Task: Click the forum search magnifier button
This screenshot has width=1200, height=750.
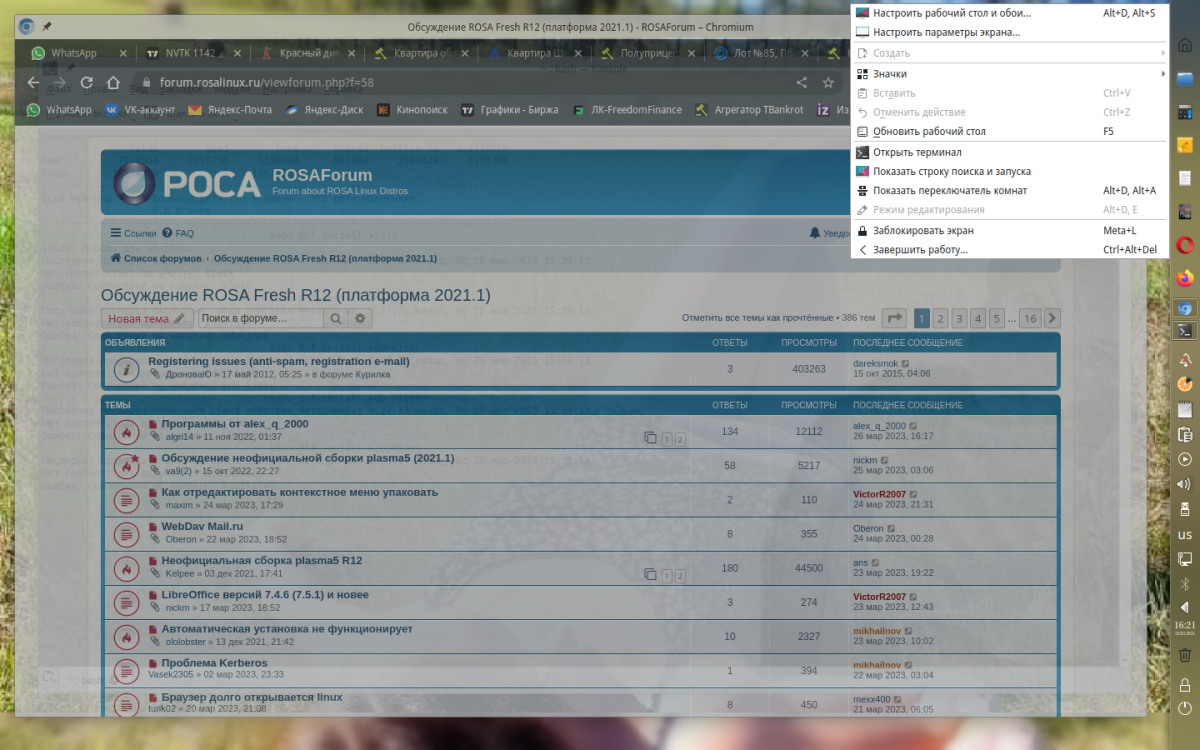Action: 336,318
